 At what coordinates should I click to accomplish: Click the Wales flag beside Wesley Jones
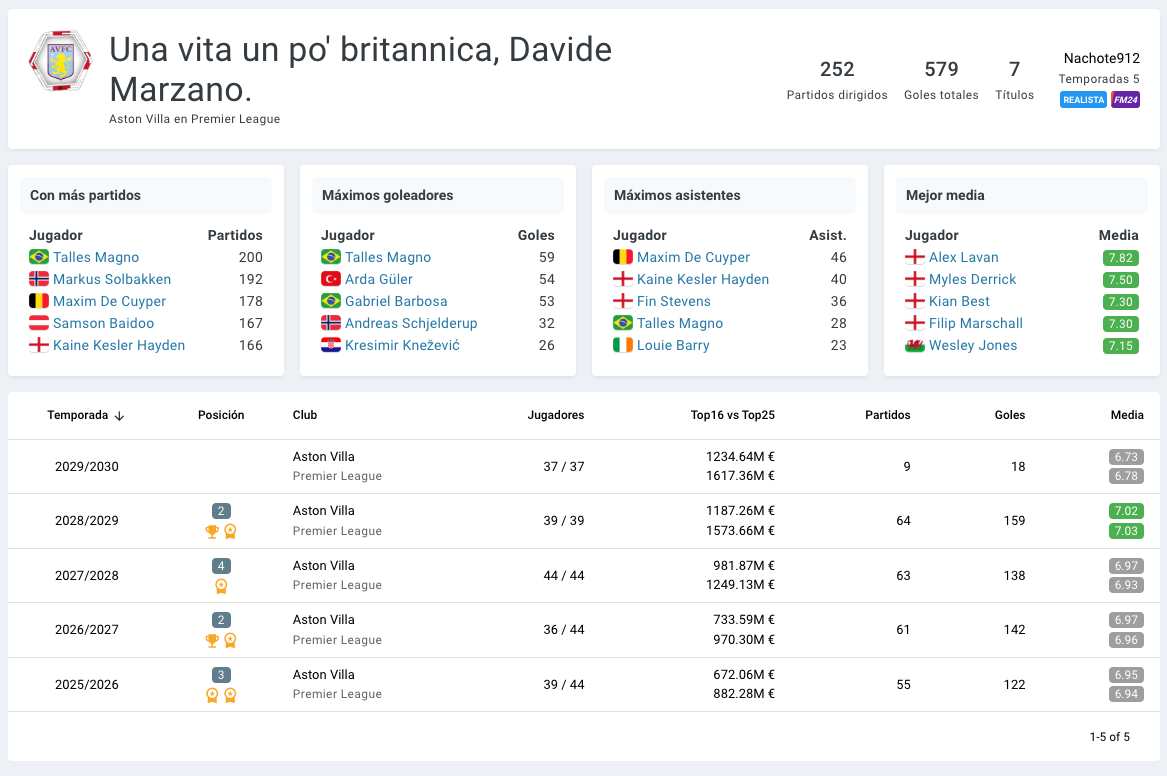pyautogui.click(x=915, y=345)
